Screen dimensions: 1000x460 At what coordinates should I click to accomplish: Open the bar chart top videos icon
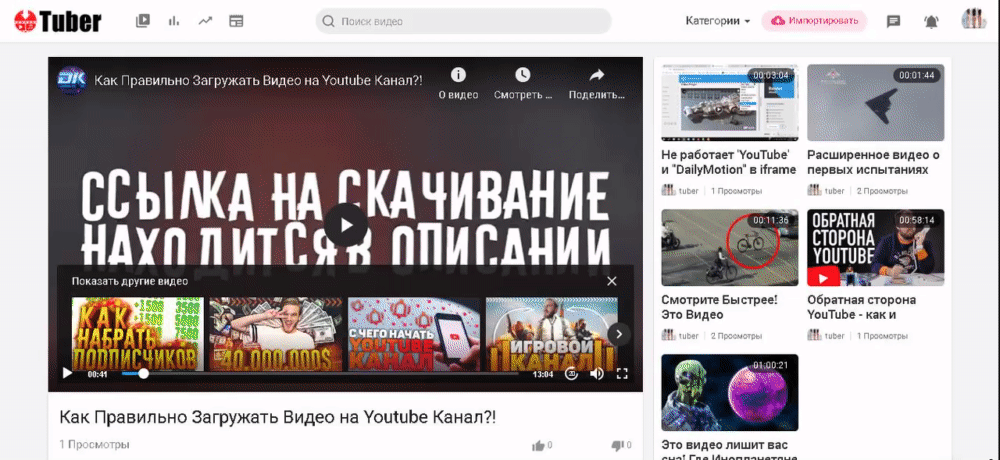coord(173,21)
